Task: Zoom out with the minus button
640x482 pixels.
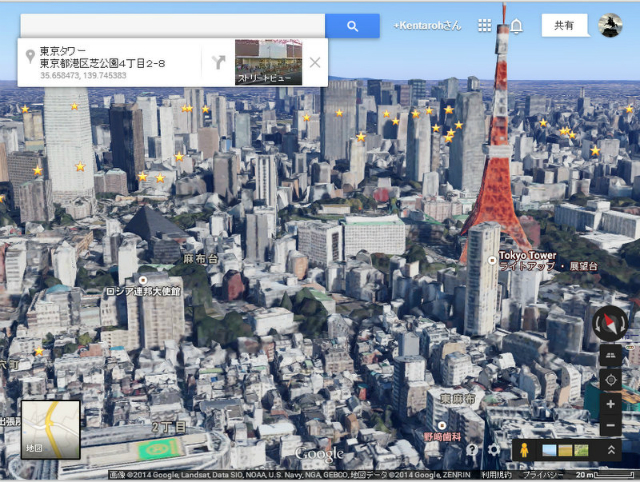Action: tap(611, 425)
